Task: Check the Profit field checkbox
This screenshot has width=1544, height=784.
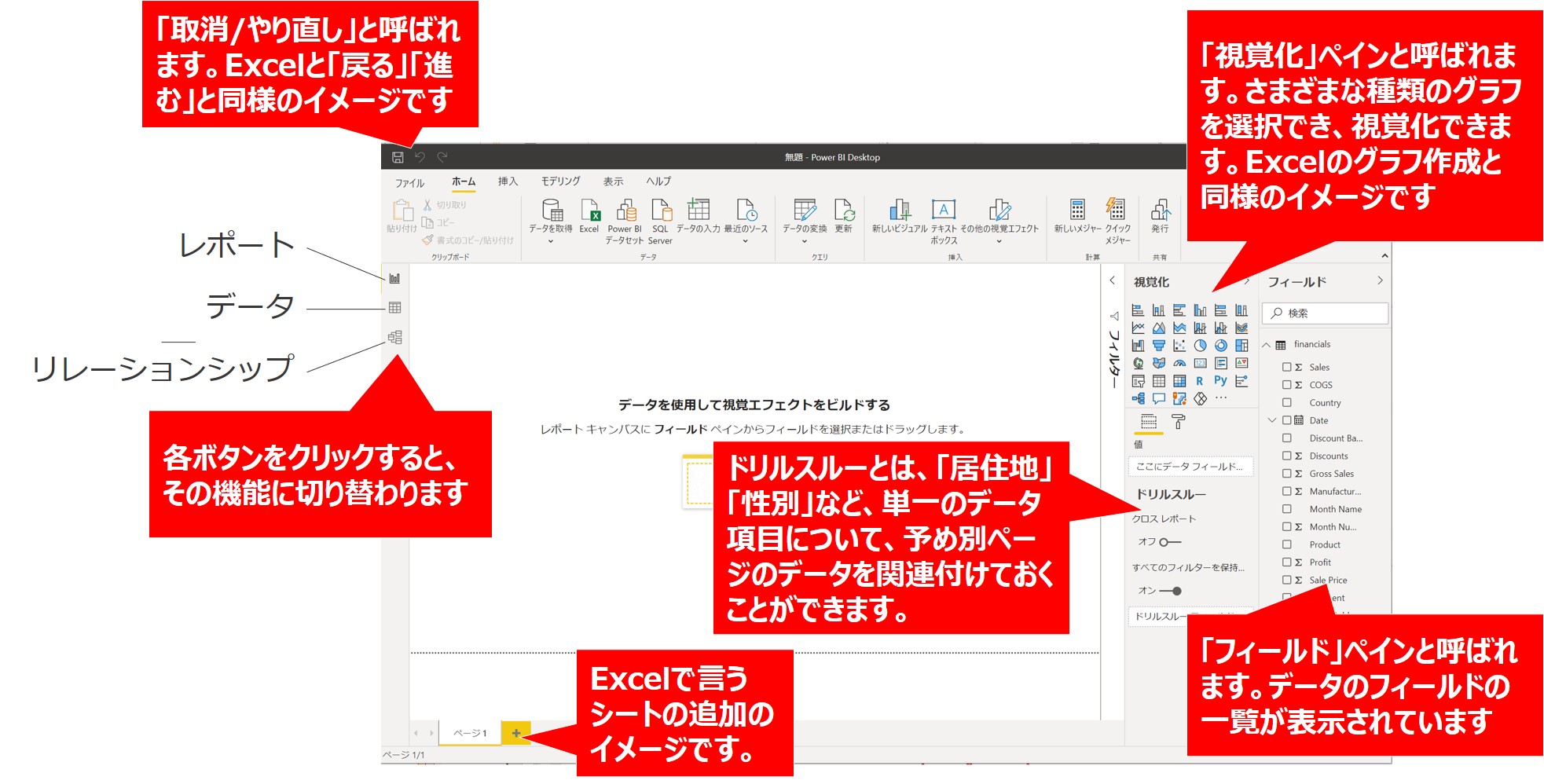Action: coord(1287,562)
